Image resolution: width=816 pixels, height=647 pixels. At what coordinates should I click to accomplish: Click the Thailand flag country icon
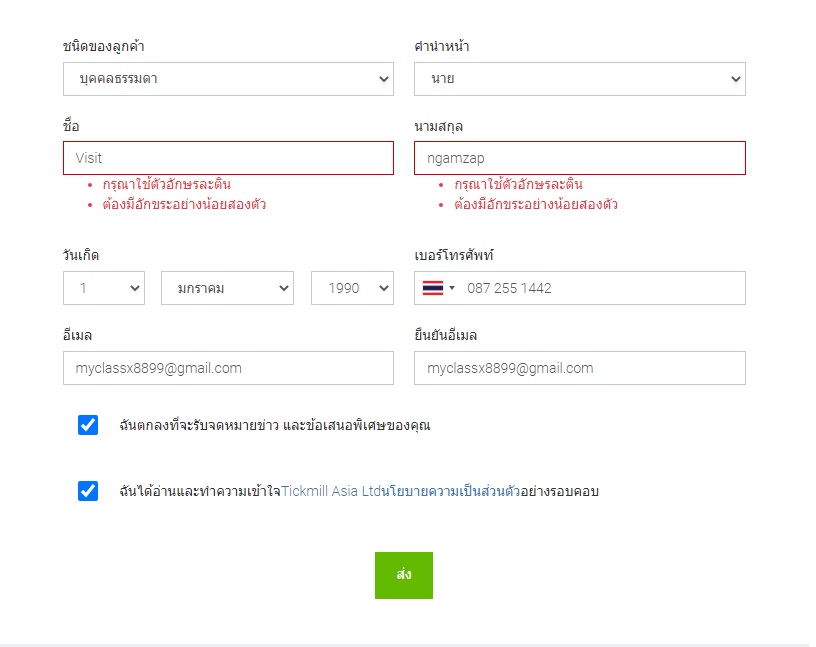click(x=432, y=288)
